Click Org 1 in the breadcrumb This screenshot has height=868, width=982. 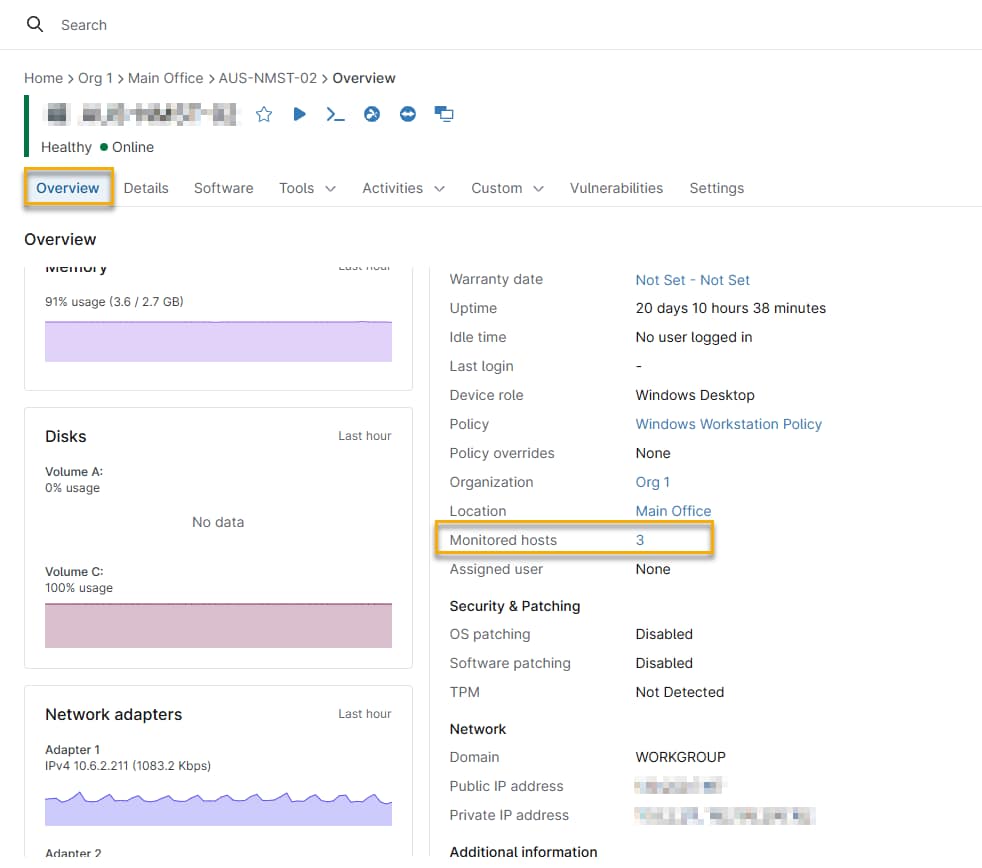(x=94, y=78)
